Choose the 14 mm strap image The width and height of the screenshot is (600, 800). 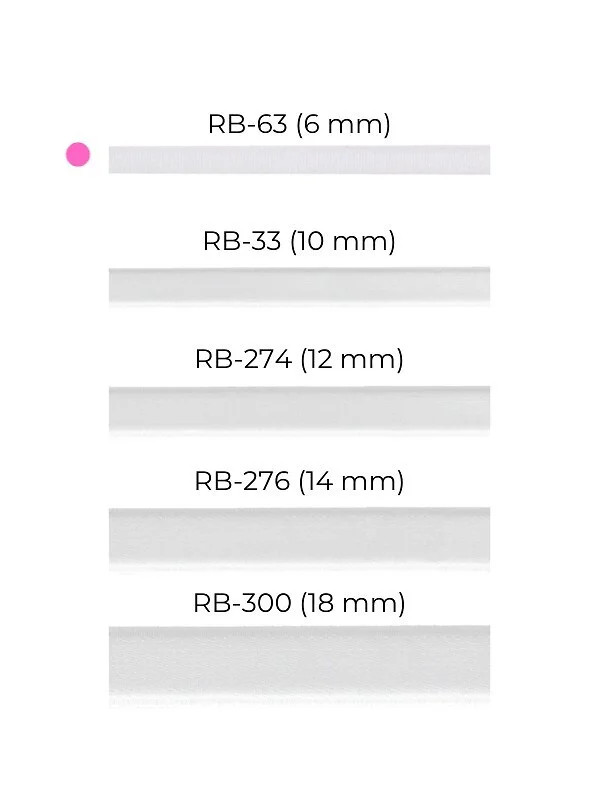tap(299, 537)
